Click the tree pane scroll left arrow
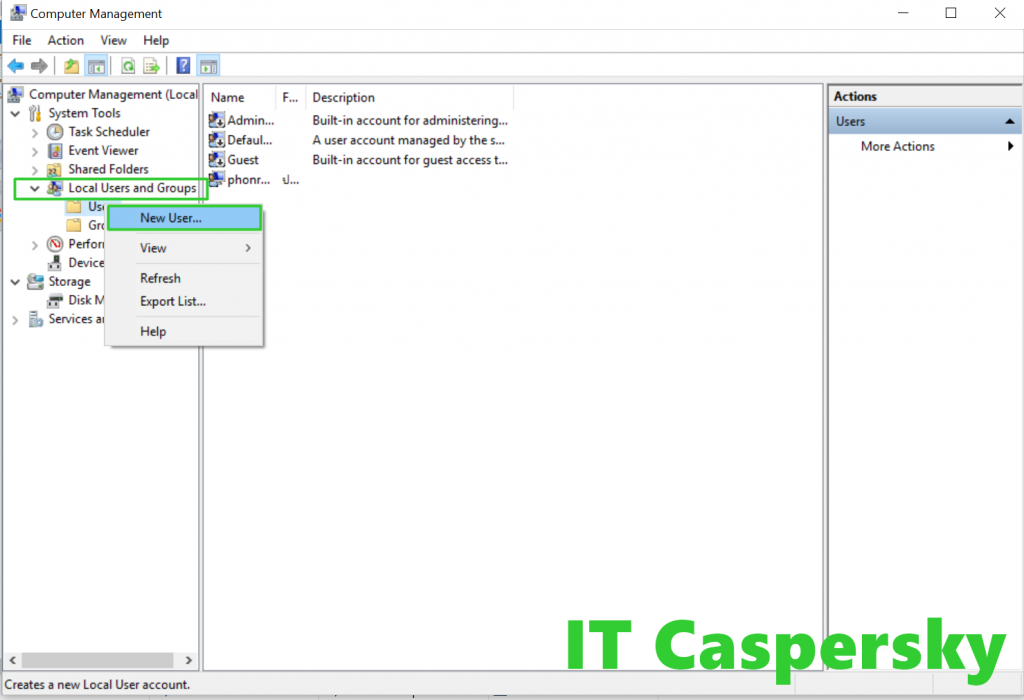 (12, 660)
